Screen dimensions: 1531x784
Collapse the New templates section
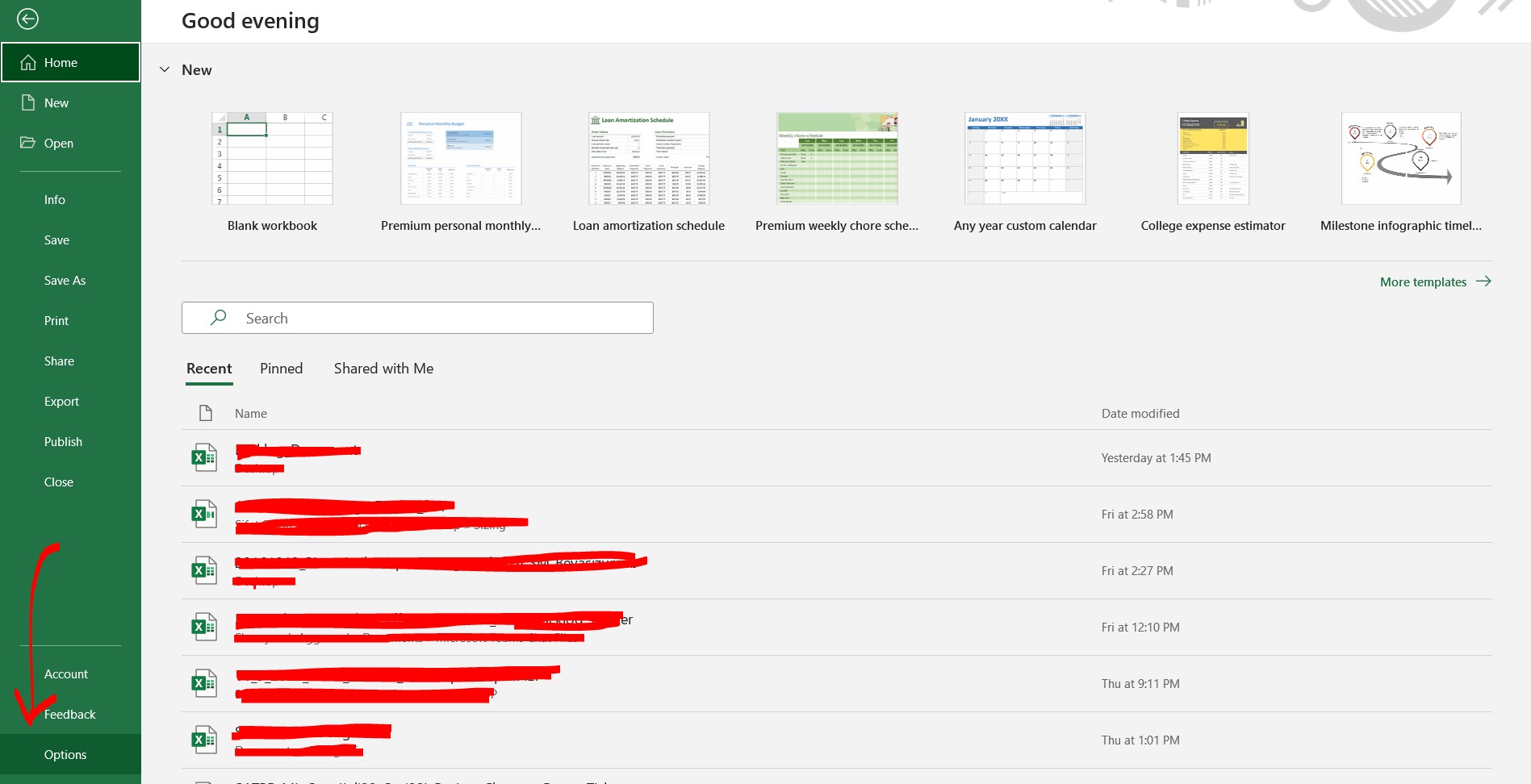[165, 69]
